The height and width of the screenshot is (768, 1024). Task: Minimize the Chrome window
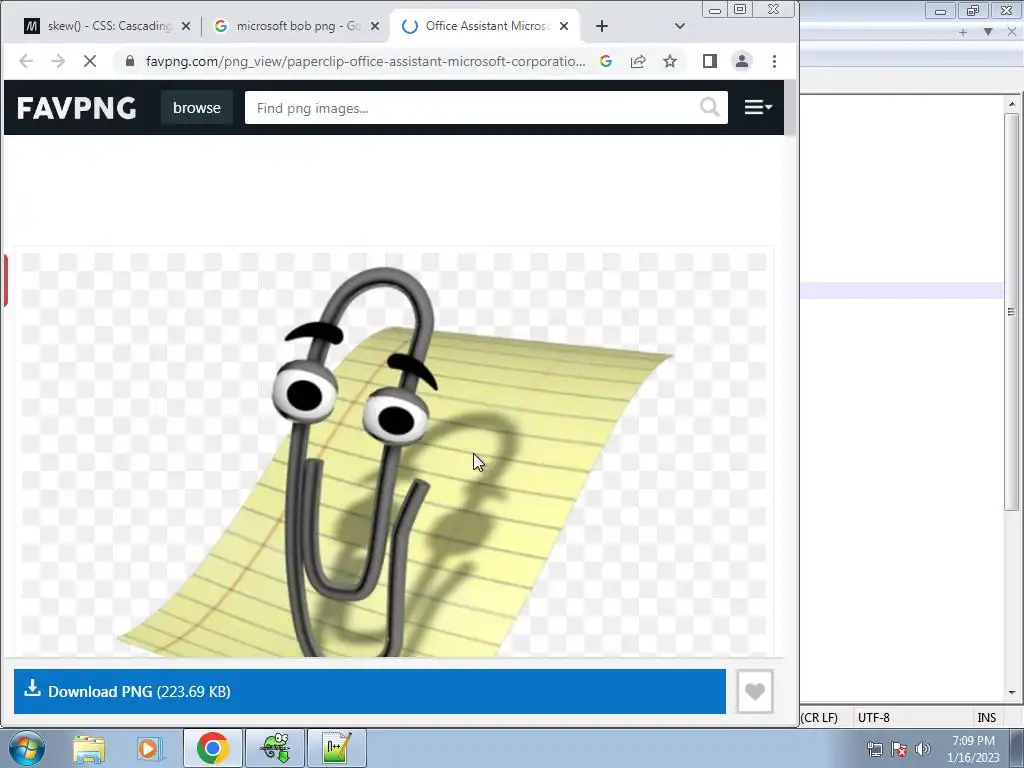pyautogui.click(x=715, y=9)
